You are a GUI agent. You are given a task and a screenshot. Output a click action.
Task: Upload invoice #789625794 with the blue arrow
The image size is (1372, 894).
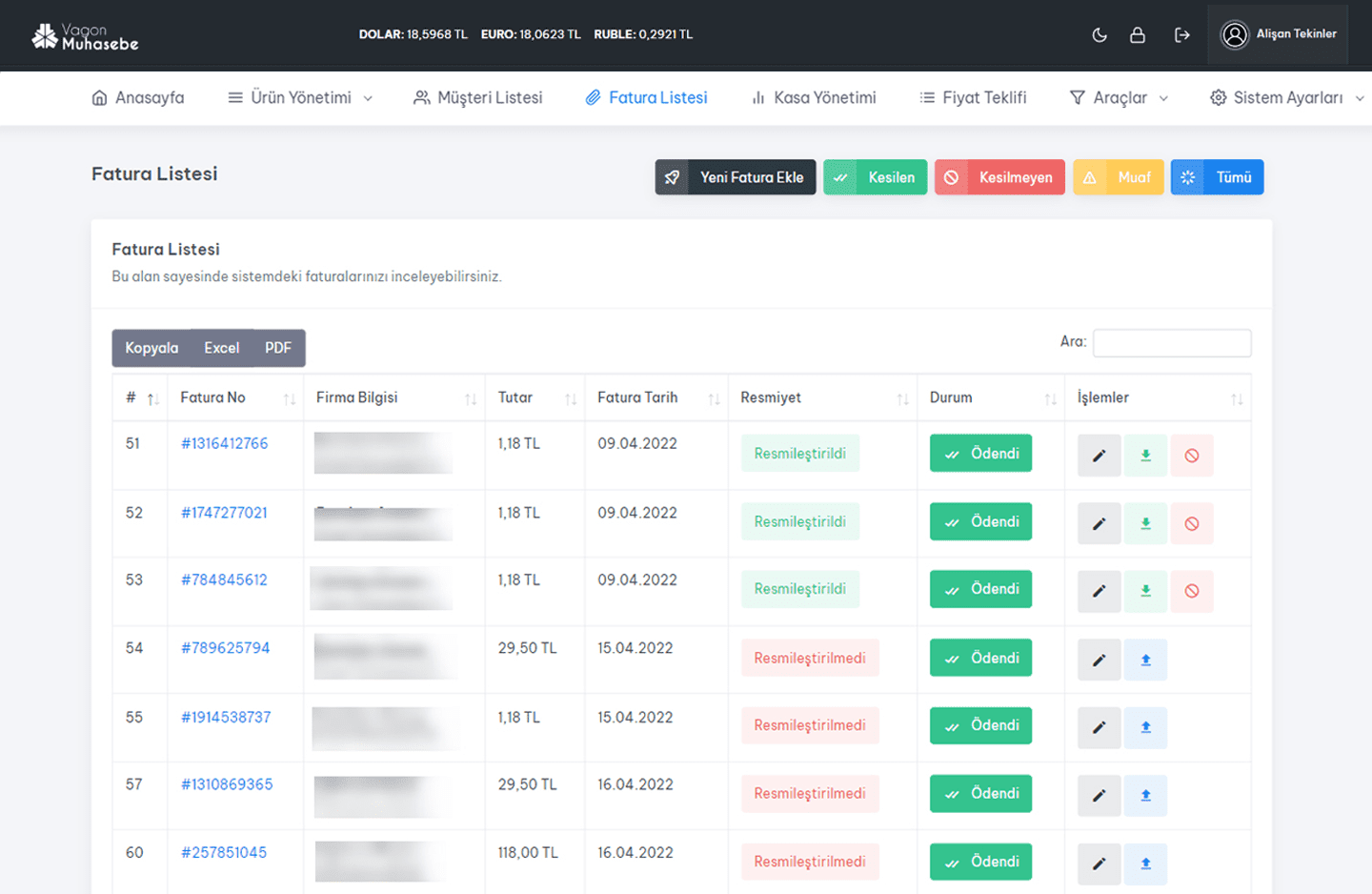click(1145, 660)
